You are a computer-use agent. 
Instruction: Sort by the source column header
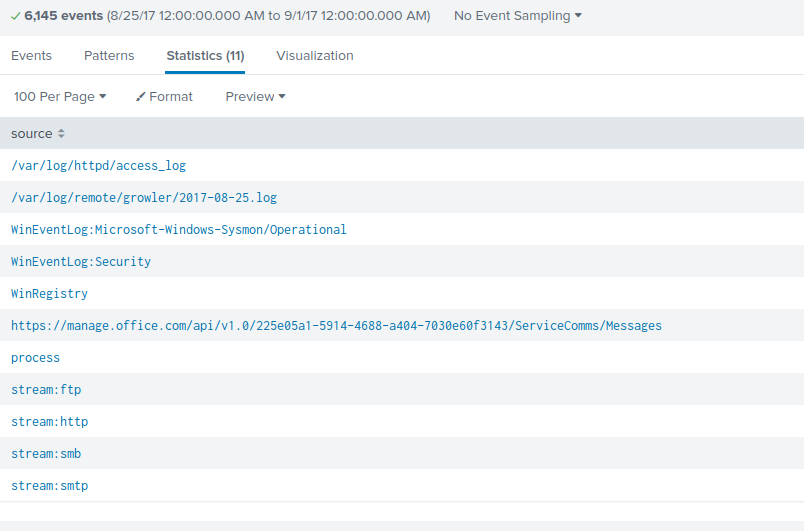[31, 134]
